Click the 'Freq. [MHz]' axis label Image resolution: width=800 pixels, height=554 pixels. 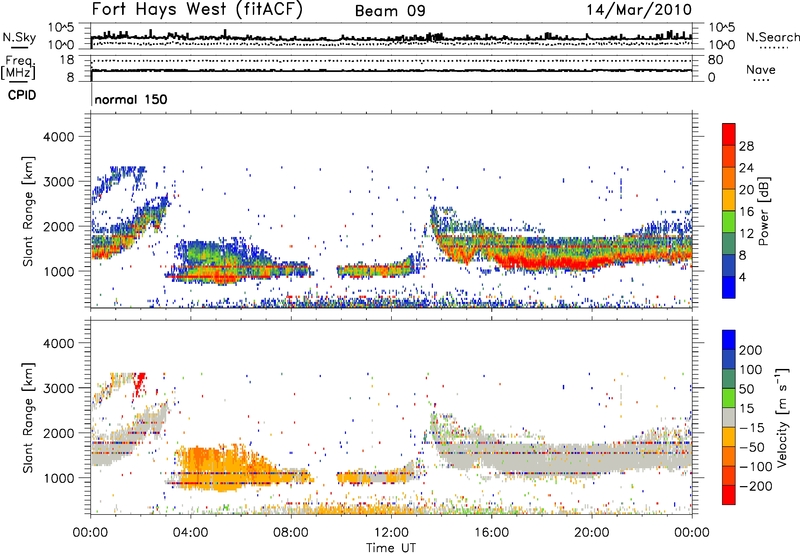coord(19,67)
